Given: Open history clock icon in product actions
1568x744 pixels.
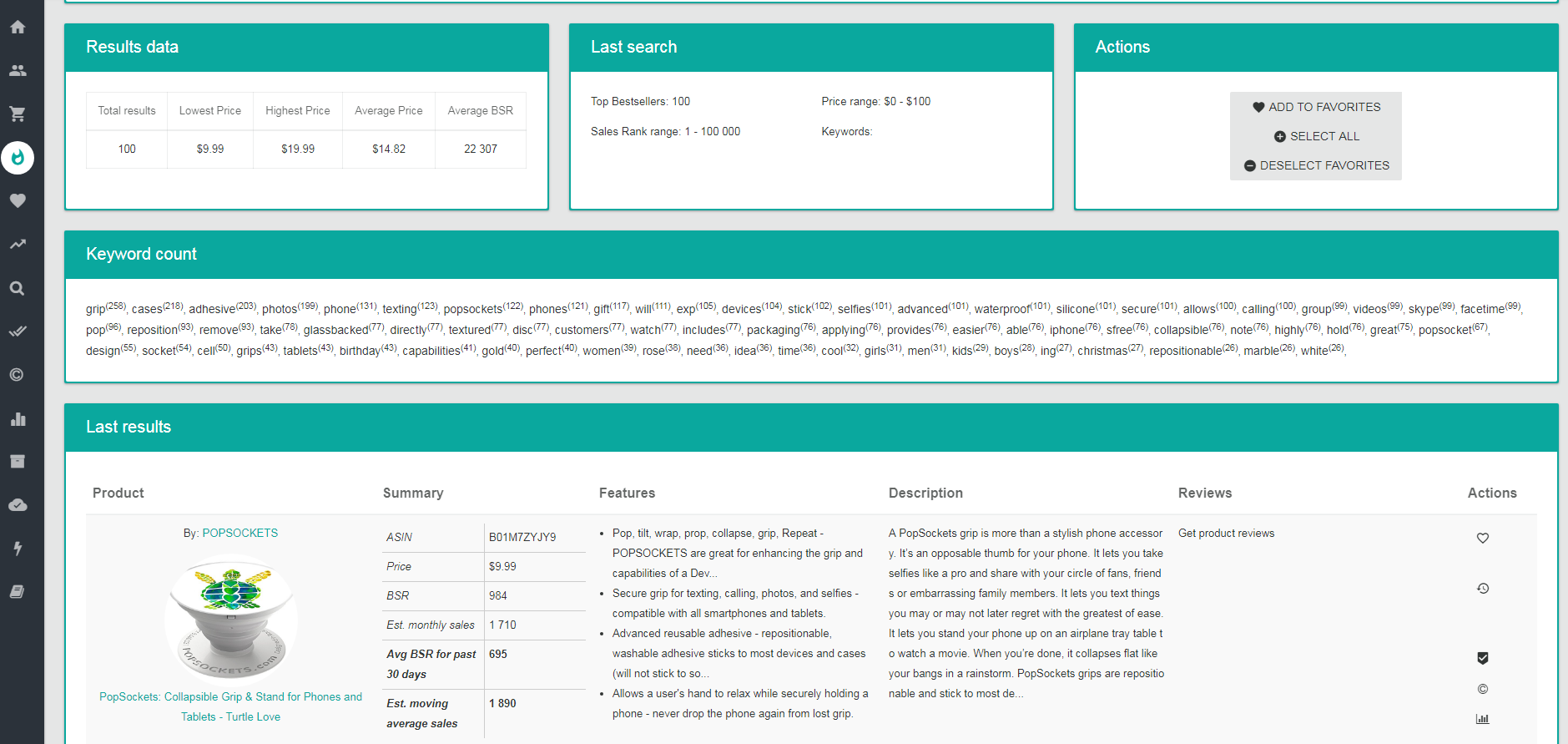Looking at the screenshot, I should click(1483, 589).
